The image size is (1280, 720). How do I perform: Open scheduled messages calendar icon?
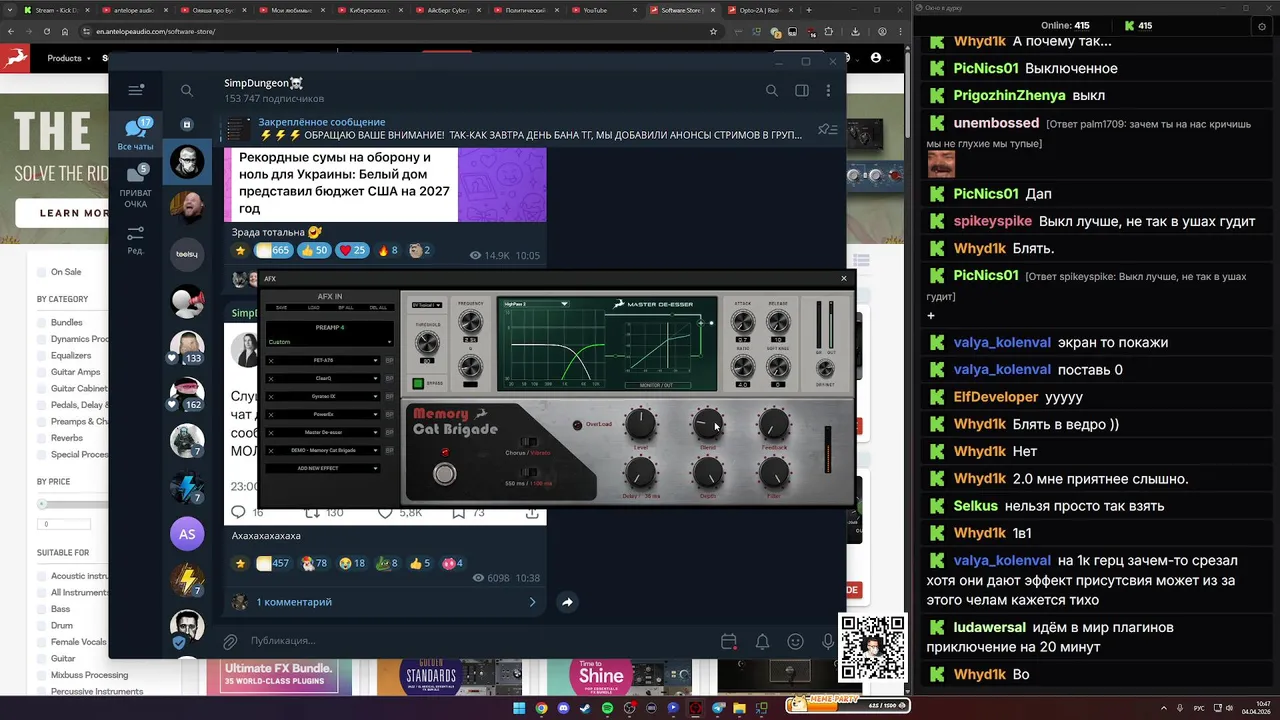coord(728,641)
